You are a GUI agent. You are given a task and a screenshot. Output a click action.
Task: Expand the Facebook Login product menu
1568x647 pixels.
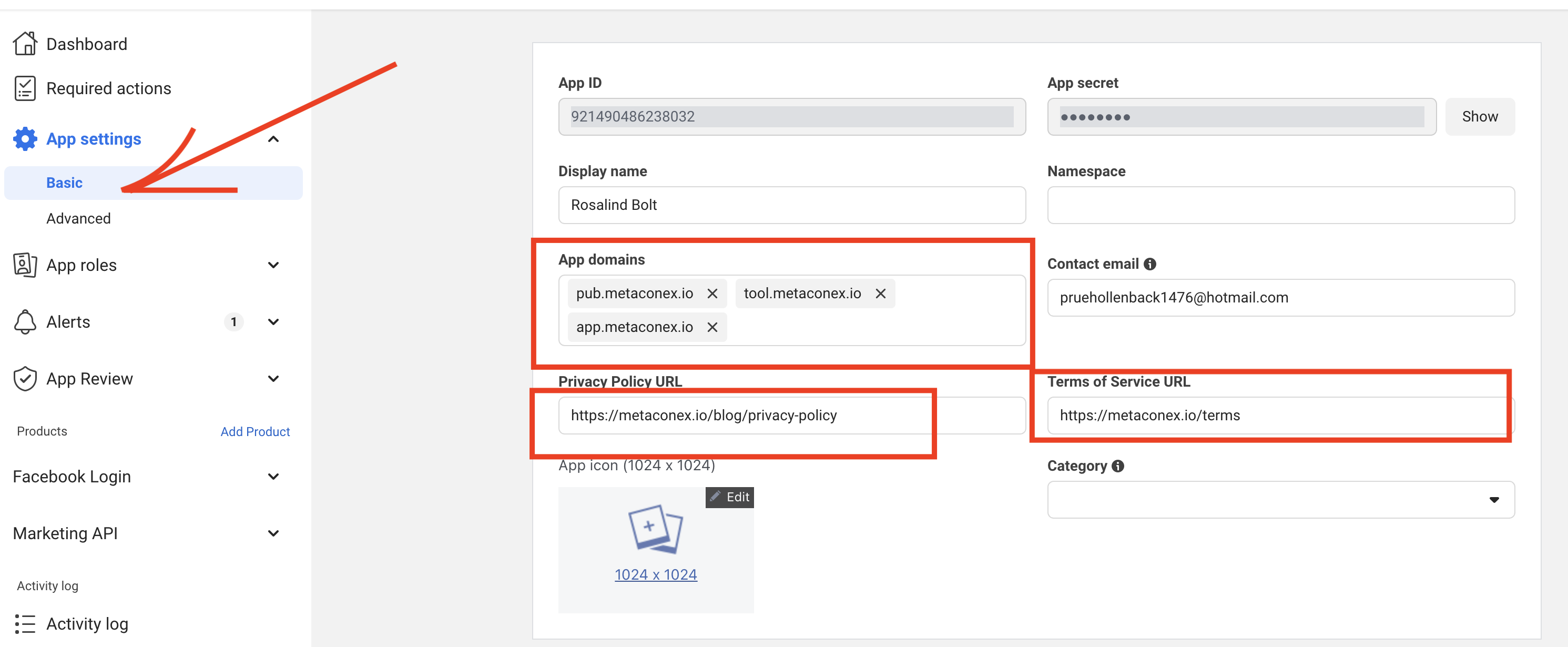pos(273,477)
